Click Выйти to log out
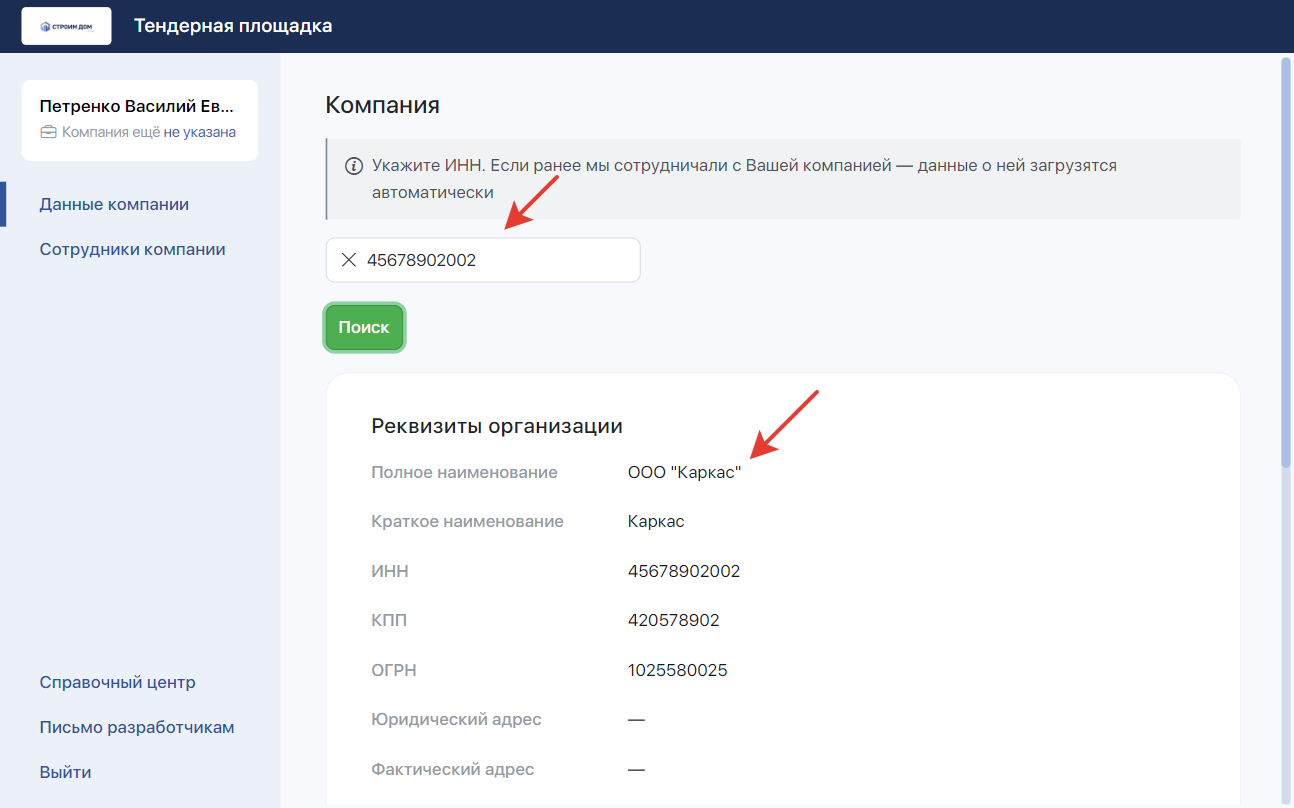Viewport: 1294px width, 808px height. tap(65, 772)
